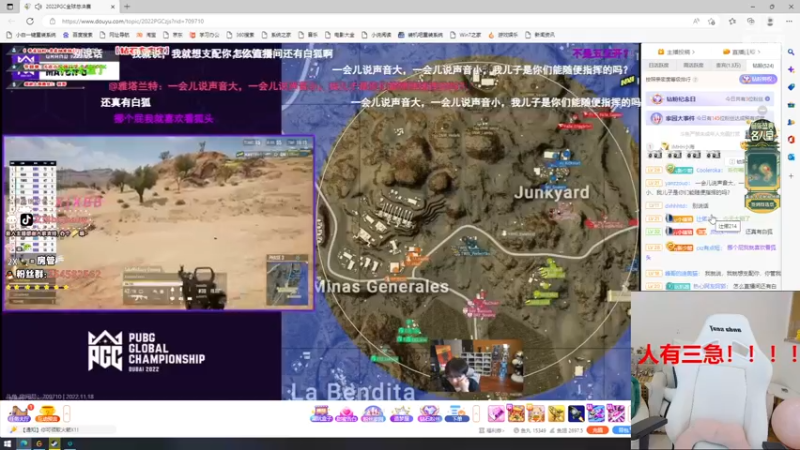Collapse the floating activity widget minus button
This screenshot has width=800, height=450.
pyautogui.click(x=762, y=110)
